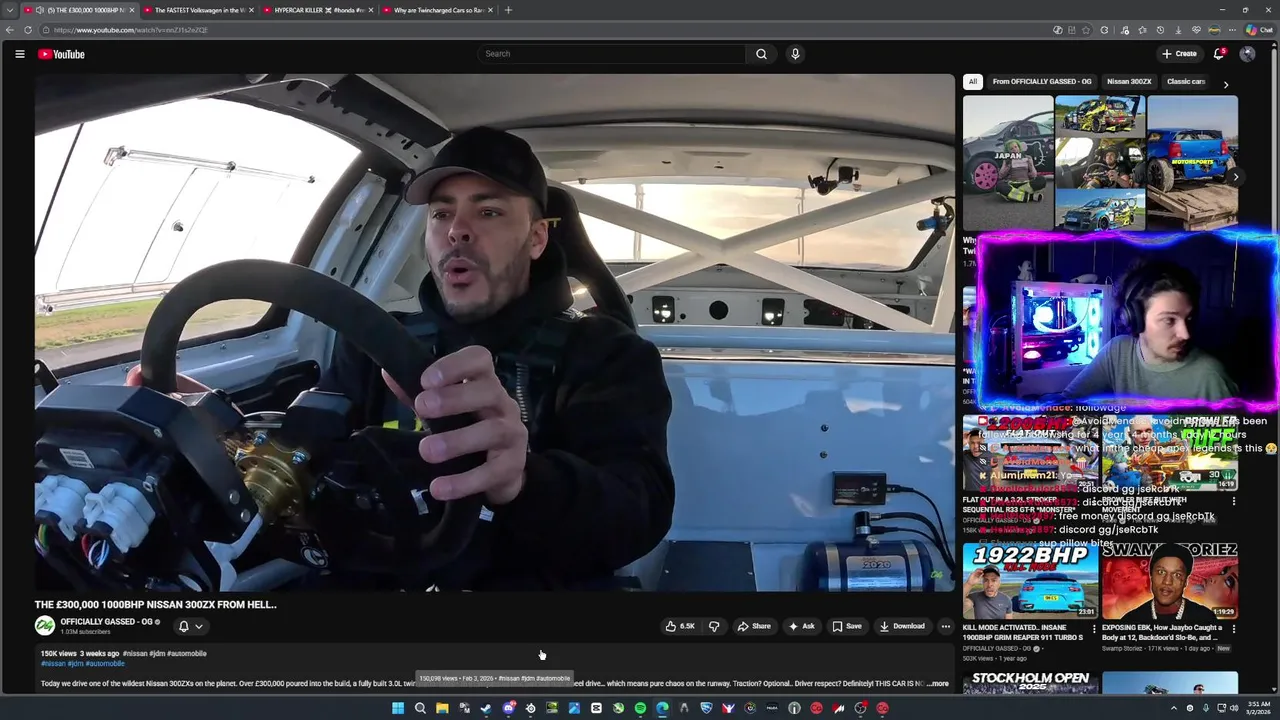The height and width of the screenshot is (720, 1280).
Task: Open Steam from the taskbar
Action: (486, 708)
